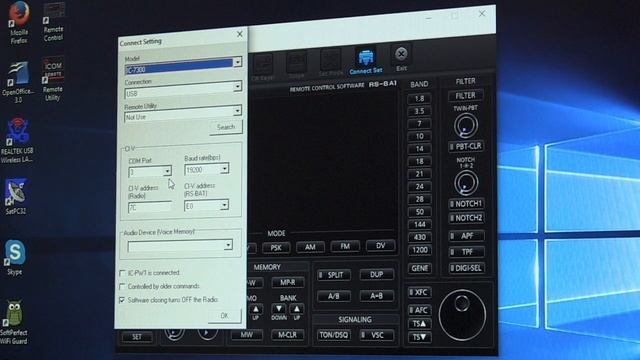Open the Remote Control desktop shortcut
Image resolution: width=640 pixels, height=360 pixels.
tap(53, 22)
